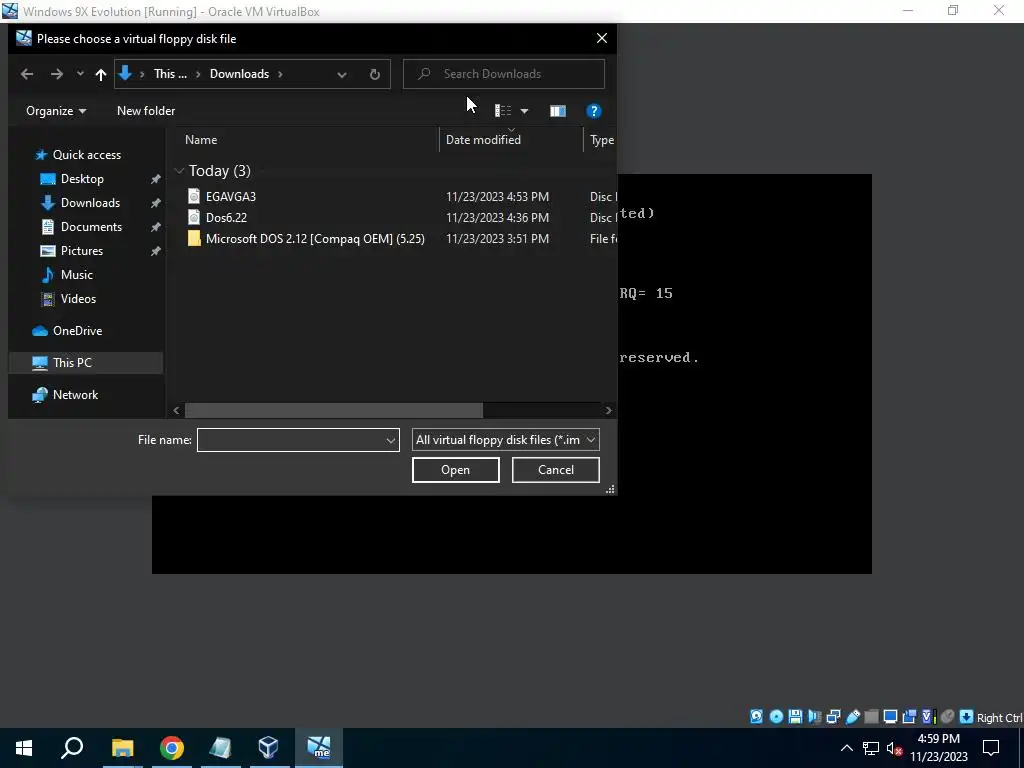The height and width of the screenshot is (768, 1024).
Task: Click the Open button
Action: pos(455,470)
